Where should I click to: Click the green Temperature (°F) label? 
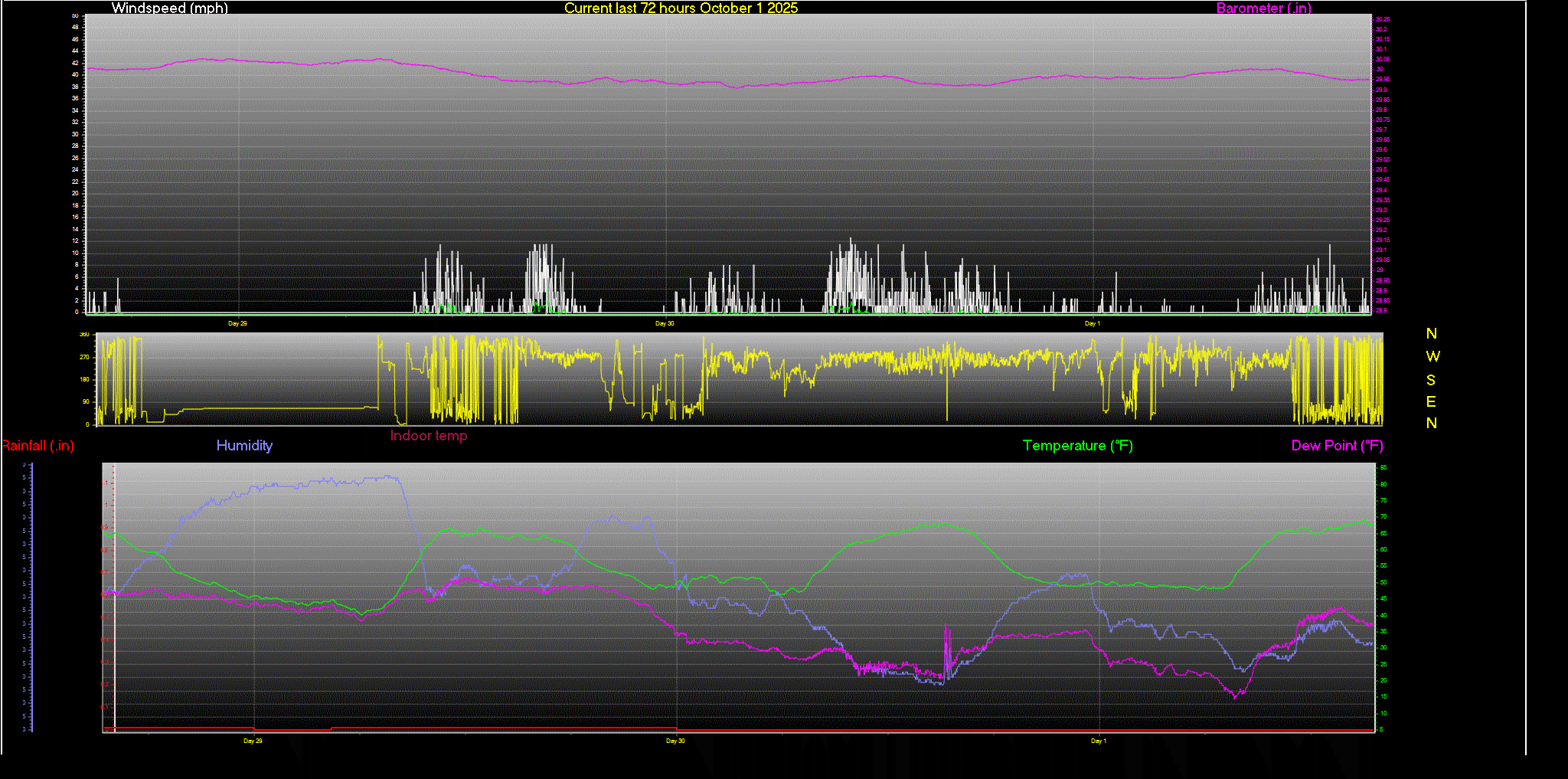[1077, 446]
